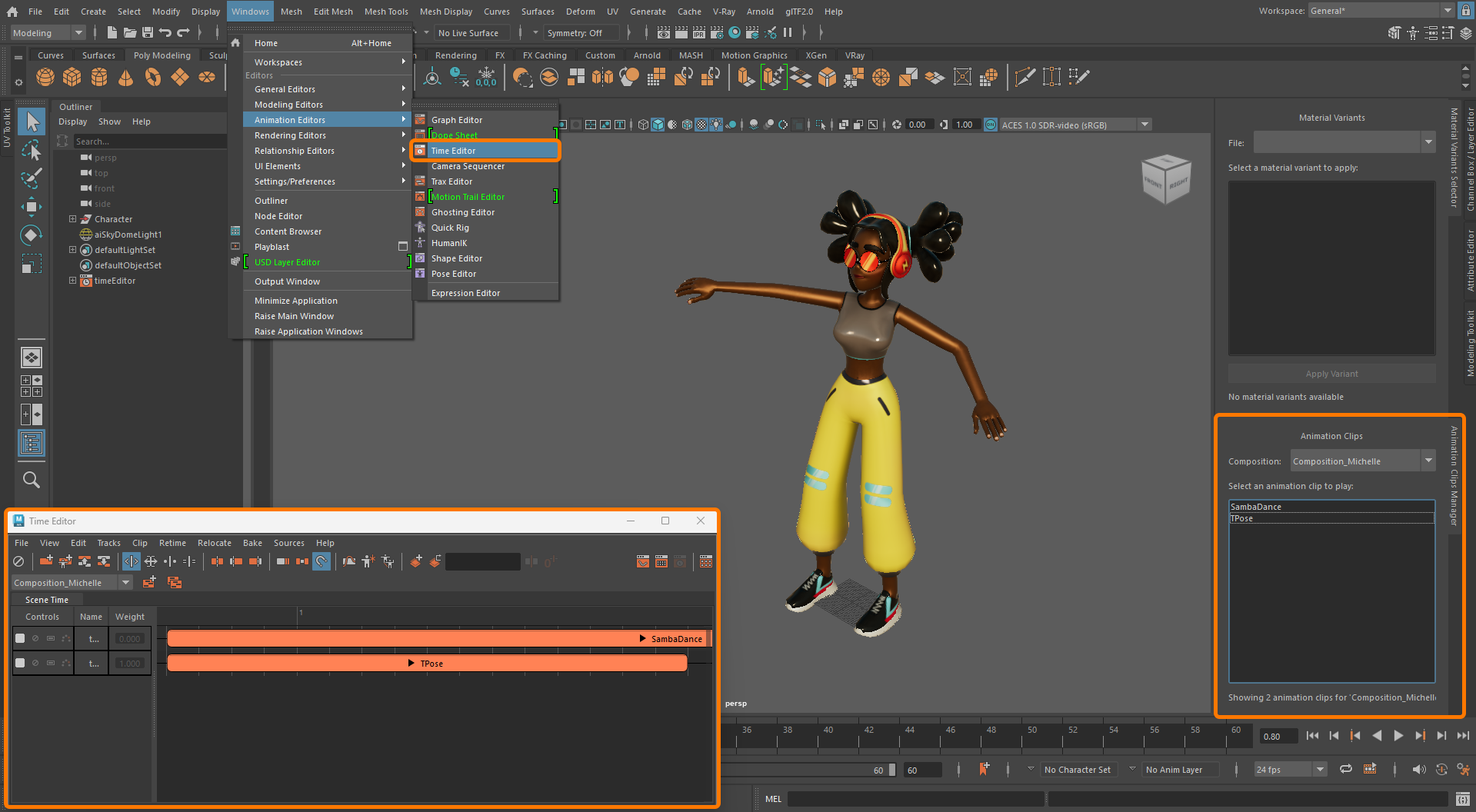Activate the Select Tool in the left toolbox
This screenshot has height=812, width=1476.
click(32, 121)
